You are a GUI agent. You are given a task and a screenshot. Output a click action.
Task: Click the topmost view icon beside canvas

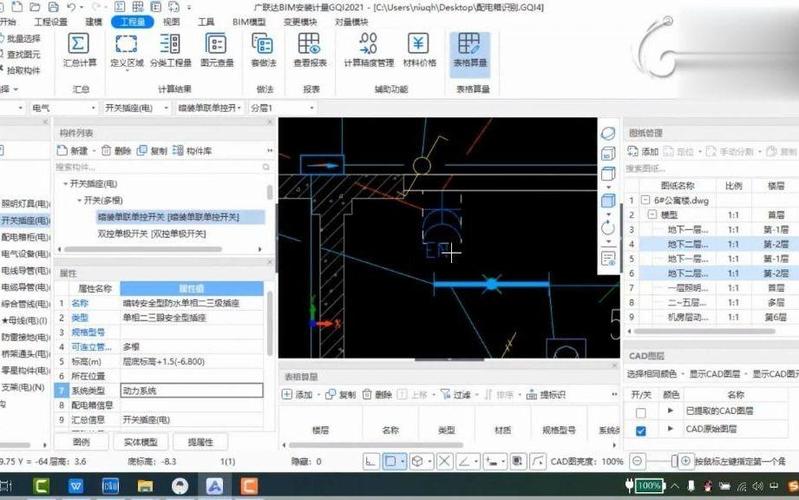(x=608, y=134)
